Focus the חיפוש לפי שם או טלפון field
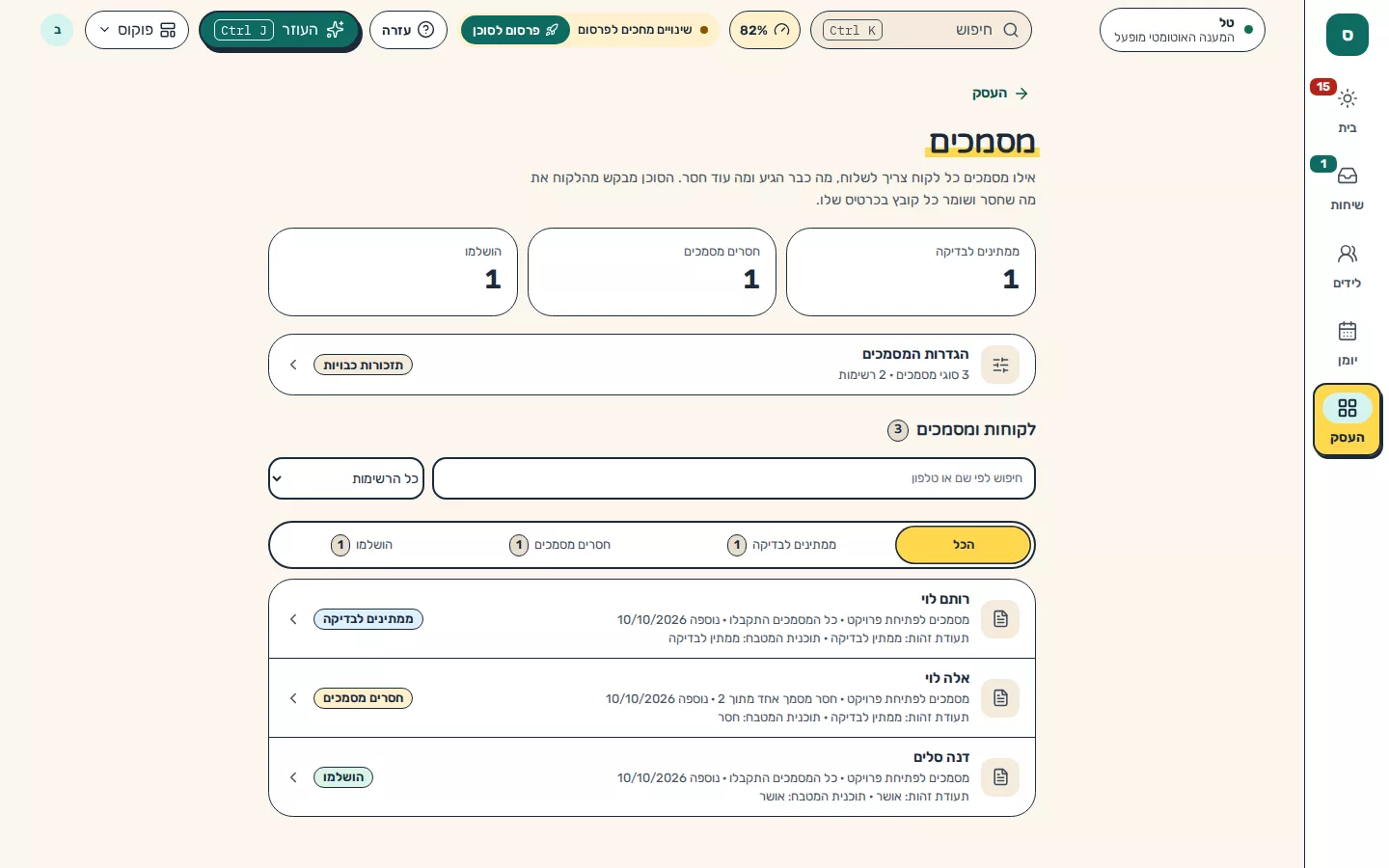This screenshot has width=1389, height=868. 734,478
